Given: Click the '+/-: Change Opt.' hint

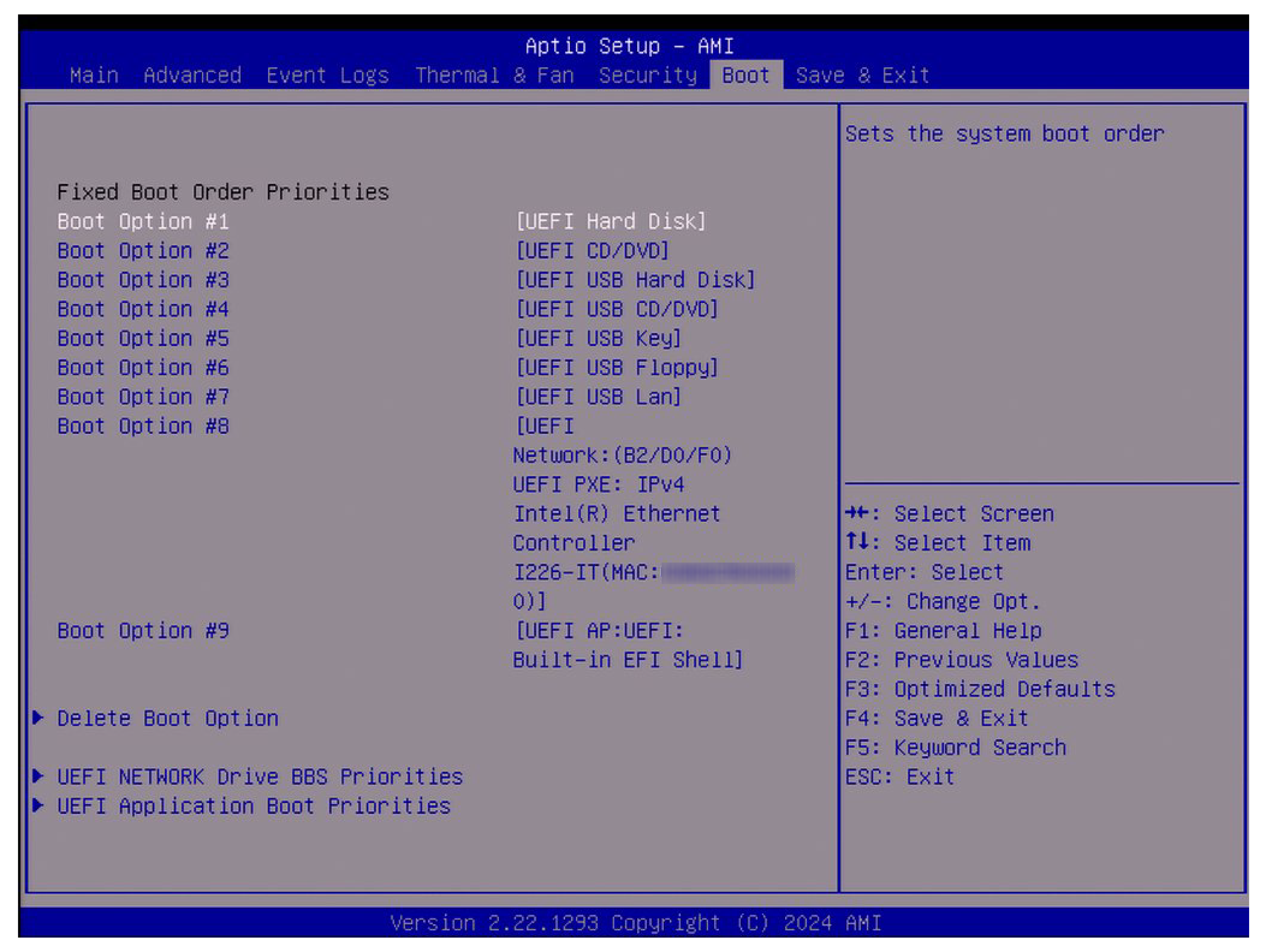Looking at the screenshot, I should coord(943,601).
